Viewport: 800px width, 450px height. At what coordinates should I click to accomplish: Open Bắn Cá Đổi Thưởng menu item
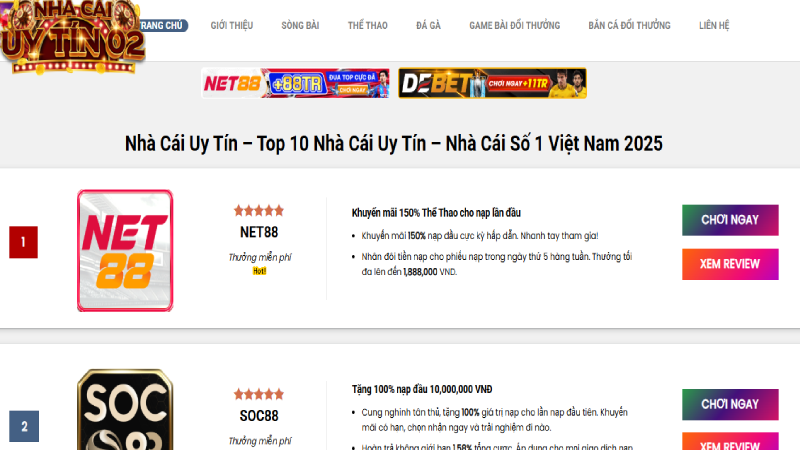pos(629,26)
